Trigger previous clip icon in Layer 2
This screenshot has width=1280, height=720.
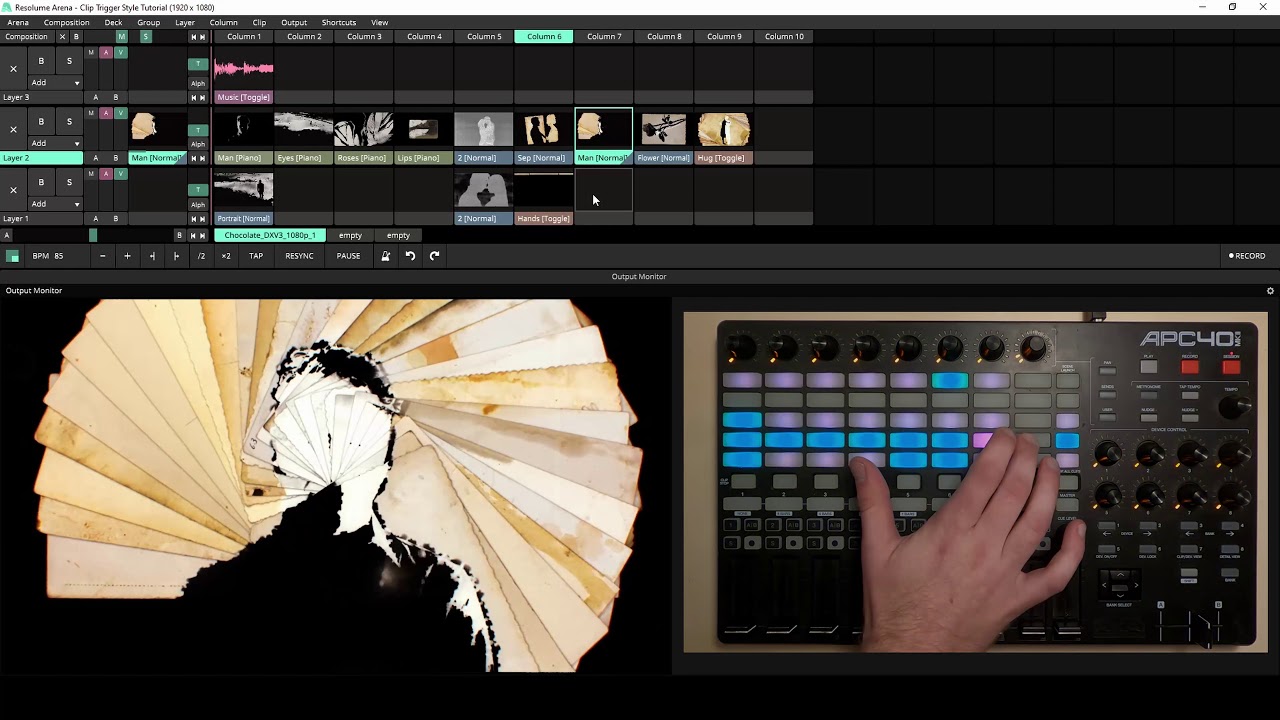tap(193, 158)
